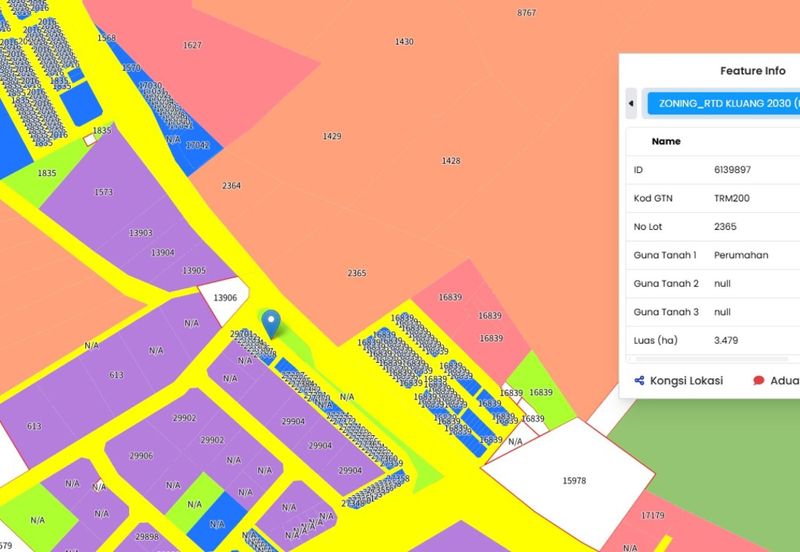The image size is (800, 552).
Task: Click the share icon beside Kongsi Lokasi
Action: 639,380
